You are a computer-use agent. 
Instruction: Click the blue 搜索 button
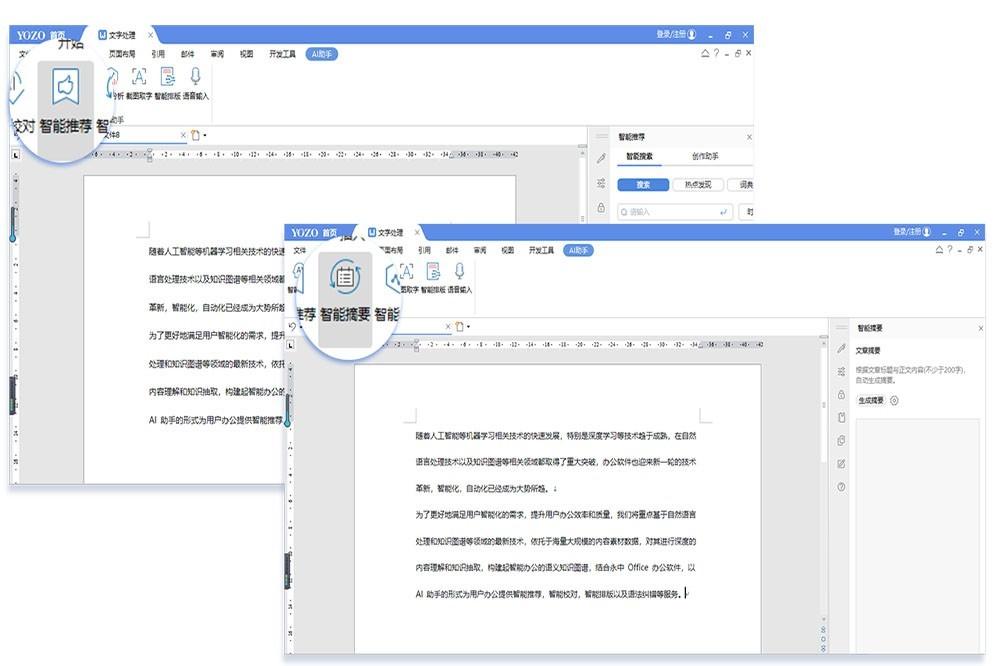643,184
